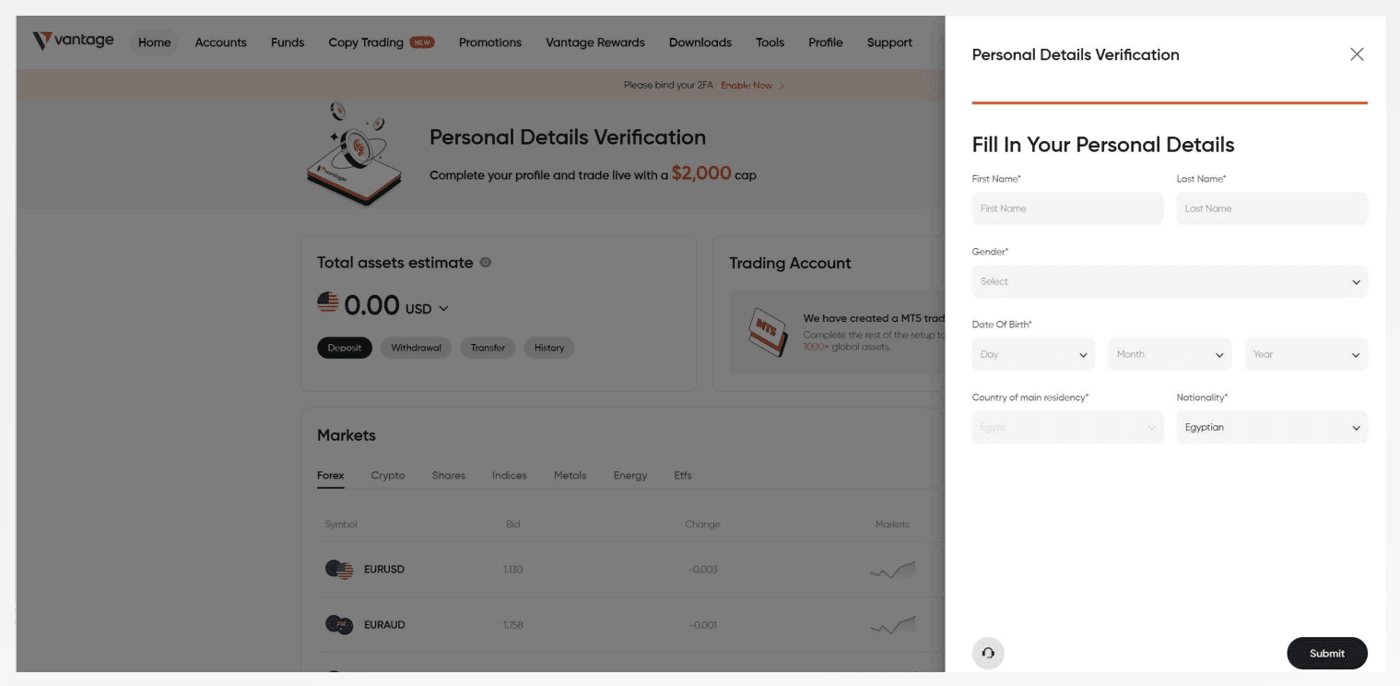Switch to the Metals markets tab
Screen dimensions: 1400x686
[x=570, y=475]
